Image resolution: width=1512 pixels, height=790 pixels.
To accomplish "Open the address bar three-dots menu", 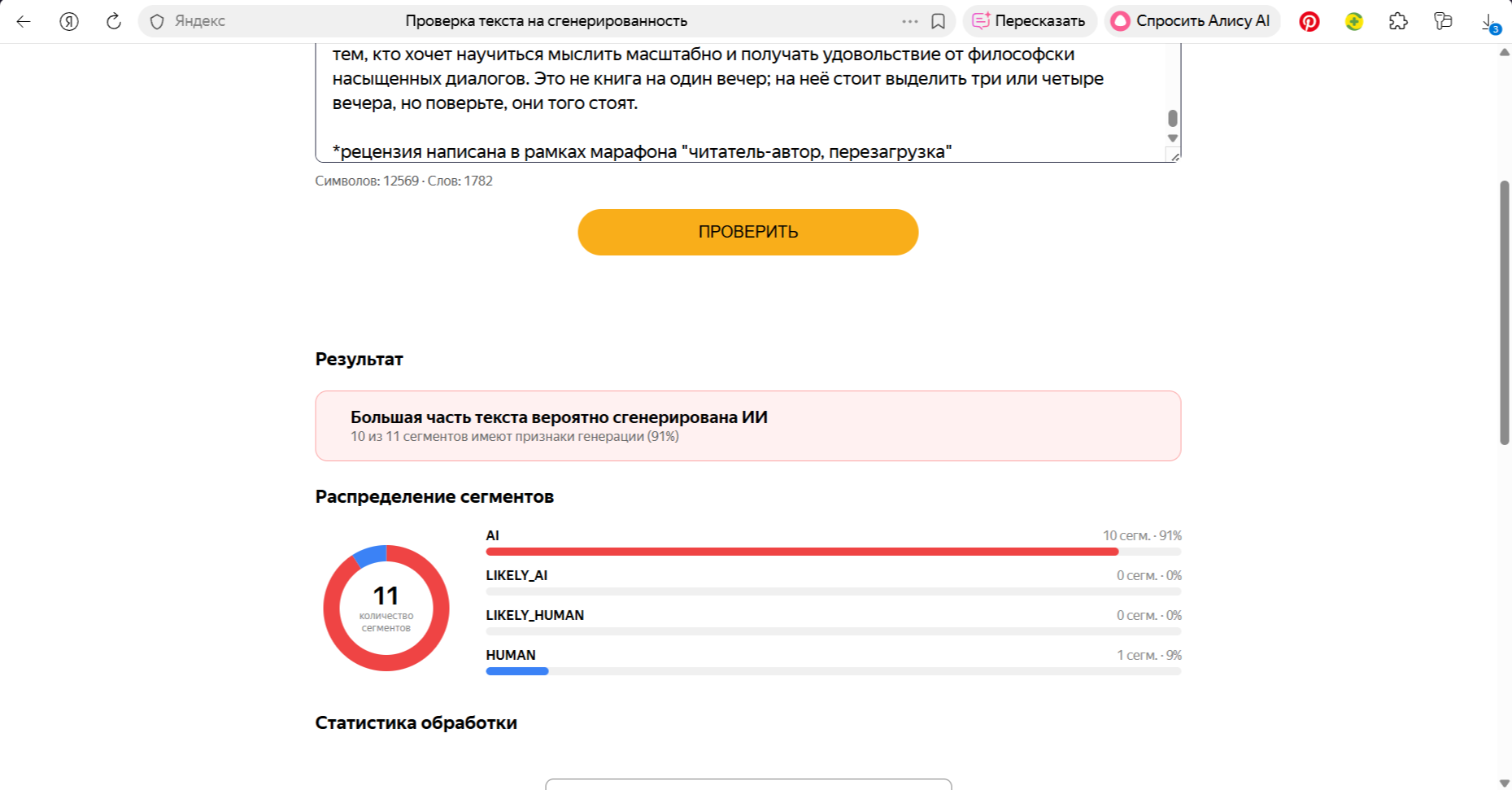I will [910, 21].
